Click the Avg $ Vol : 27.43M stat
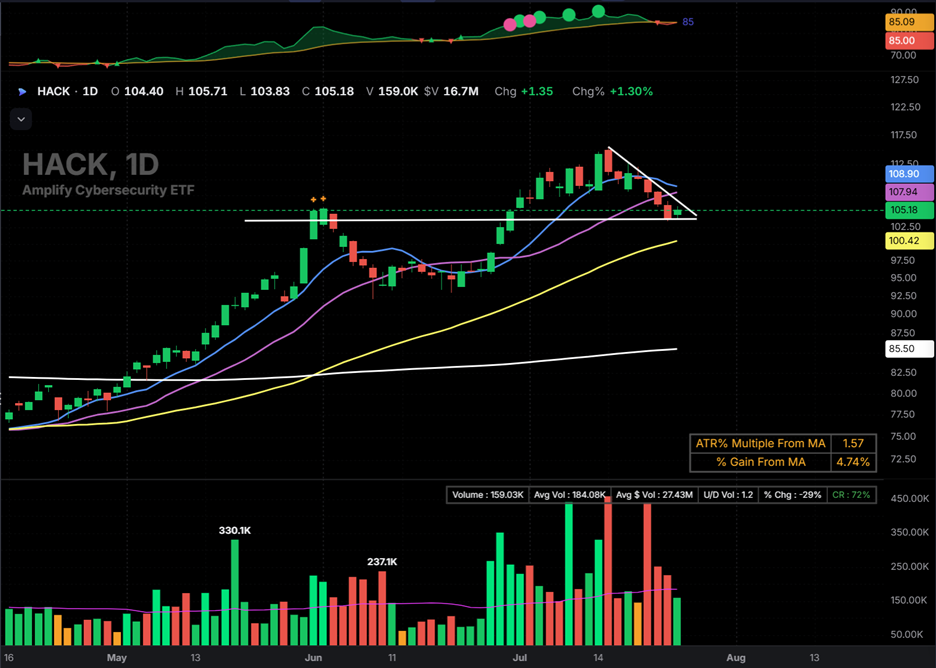Screen dimensions: 936x668 654,495
